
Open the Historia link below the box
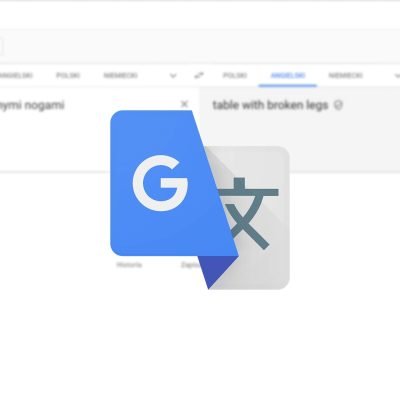point(129,265)
